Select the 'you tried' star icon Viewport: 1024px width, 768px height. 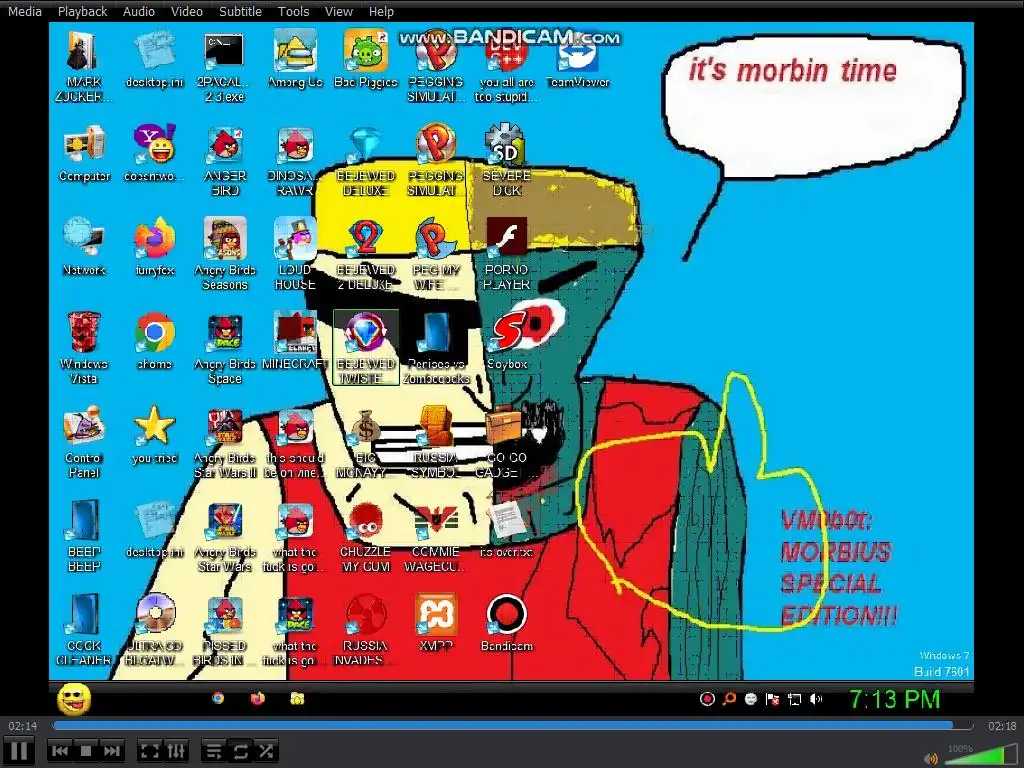click(x=155, y=436)
